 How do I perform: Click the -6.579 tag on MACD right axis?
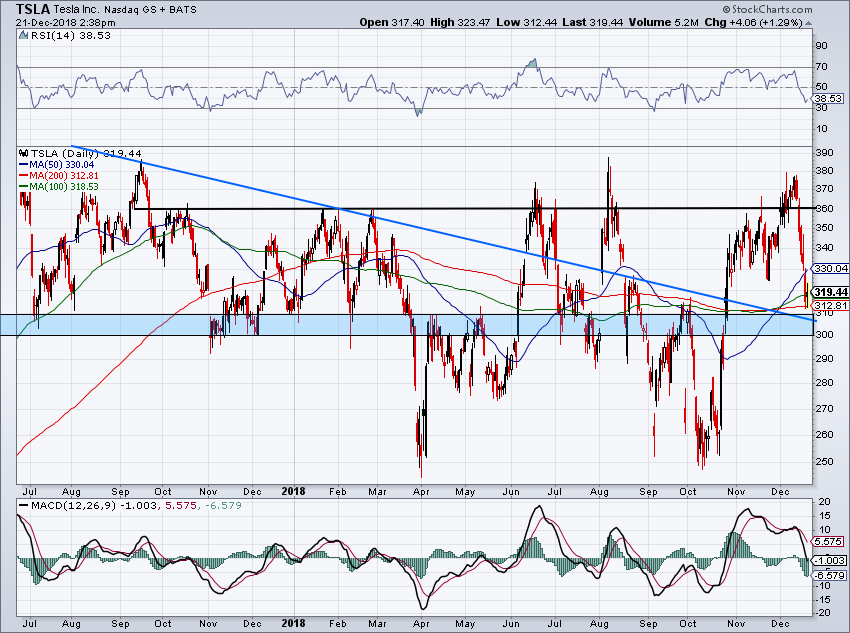[x=829, y=576]
